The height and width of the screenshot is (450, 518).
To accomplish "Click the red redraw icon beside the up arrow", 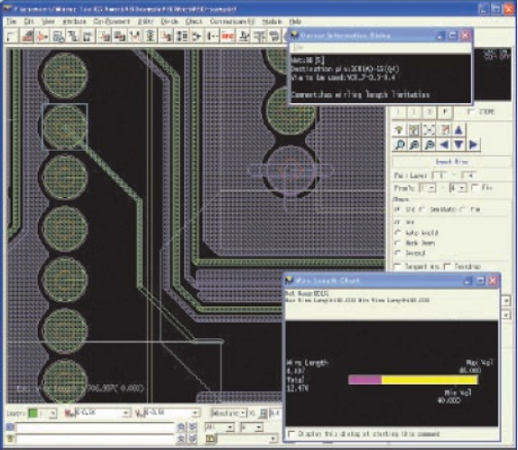I will click(444, 129).
